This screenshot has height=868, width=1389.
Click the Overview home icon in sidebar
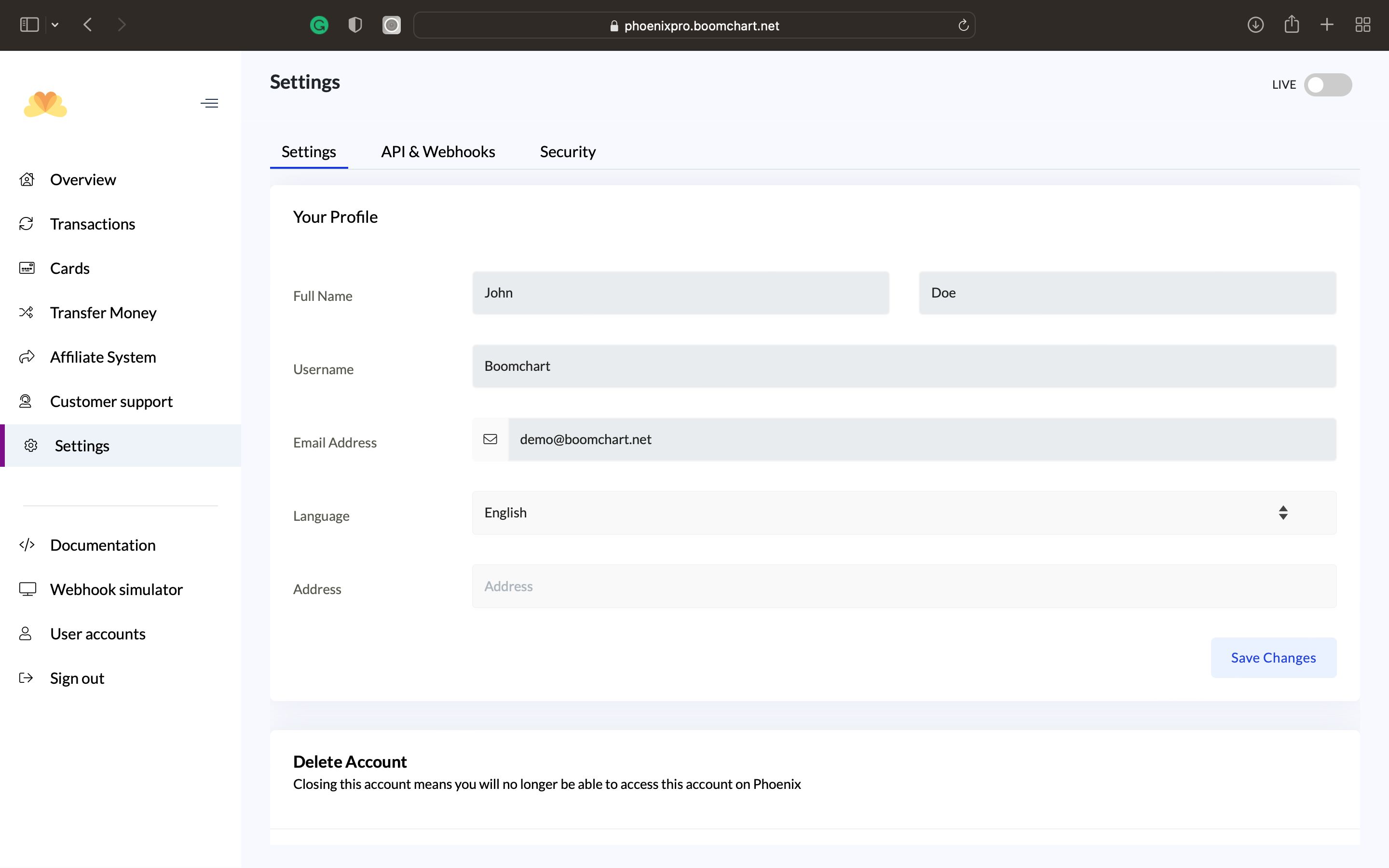pyautogui.click(x=27, y=180)
